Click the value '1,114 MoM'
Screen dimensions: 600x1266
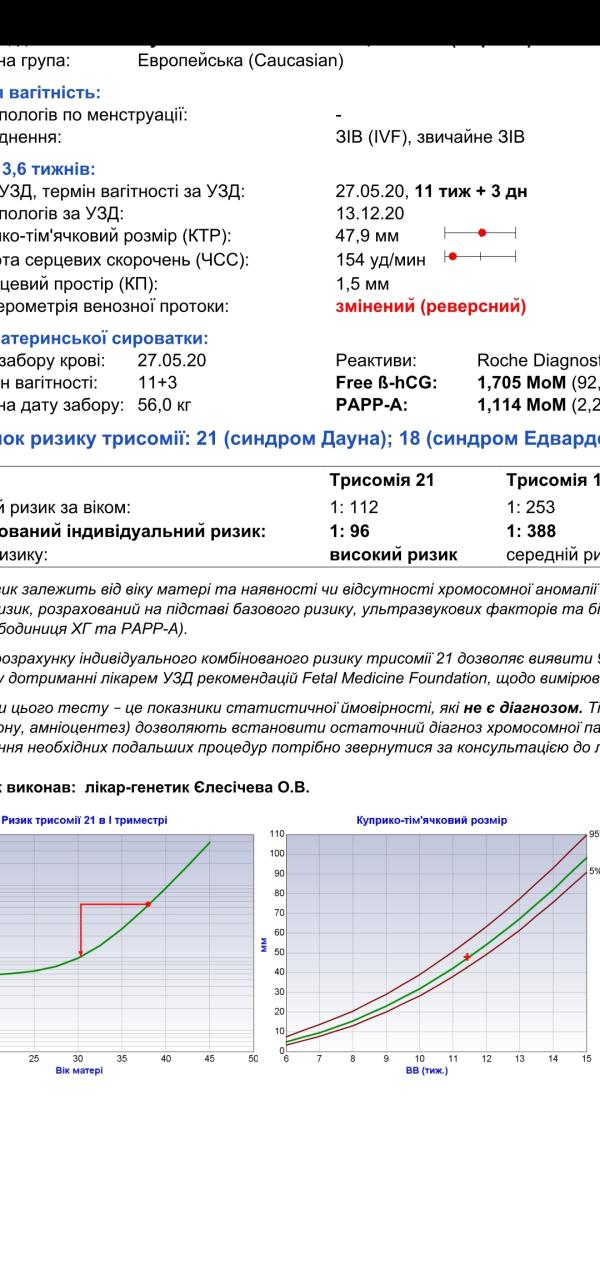pos(522,405)
